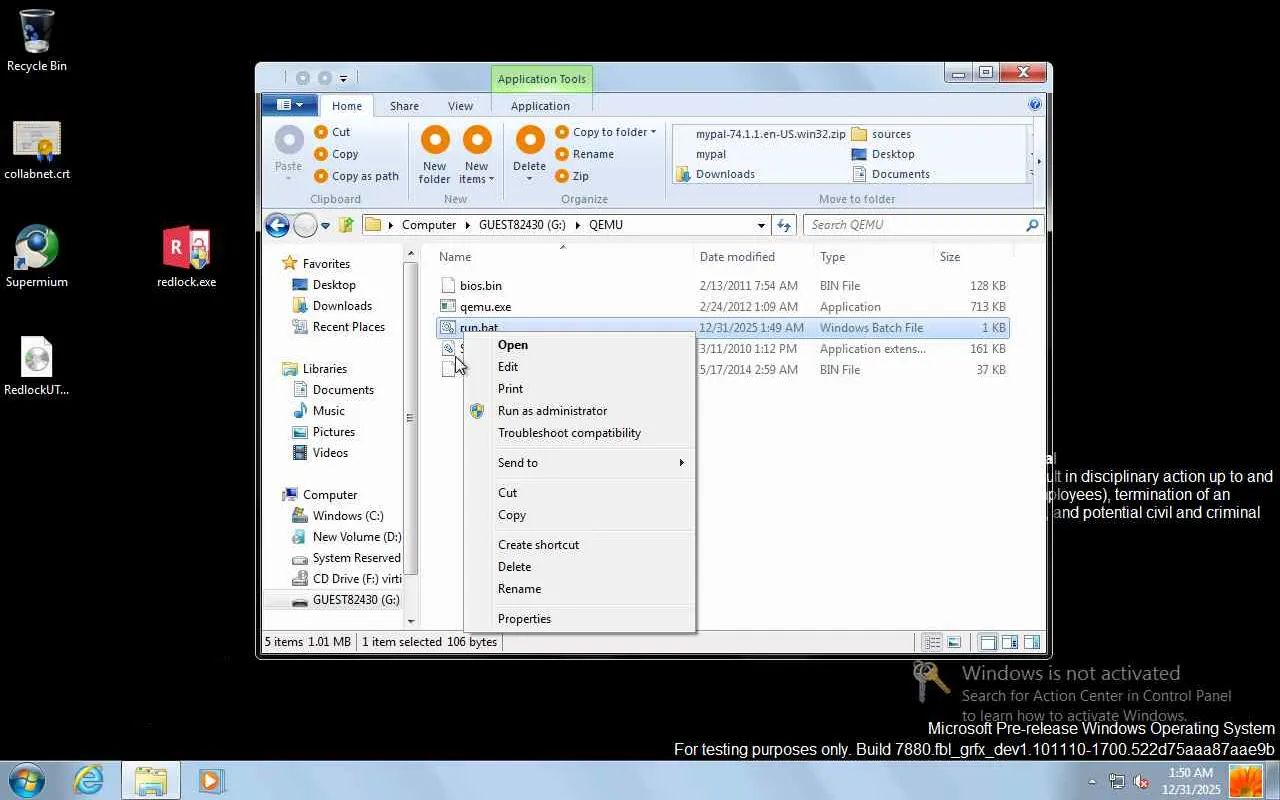Viewport: 1280px width, 800px height.
Task: Click the media player taskbar icon
Action: (x=211, y=780)
